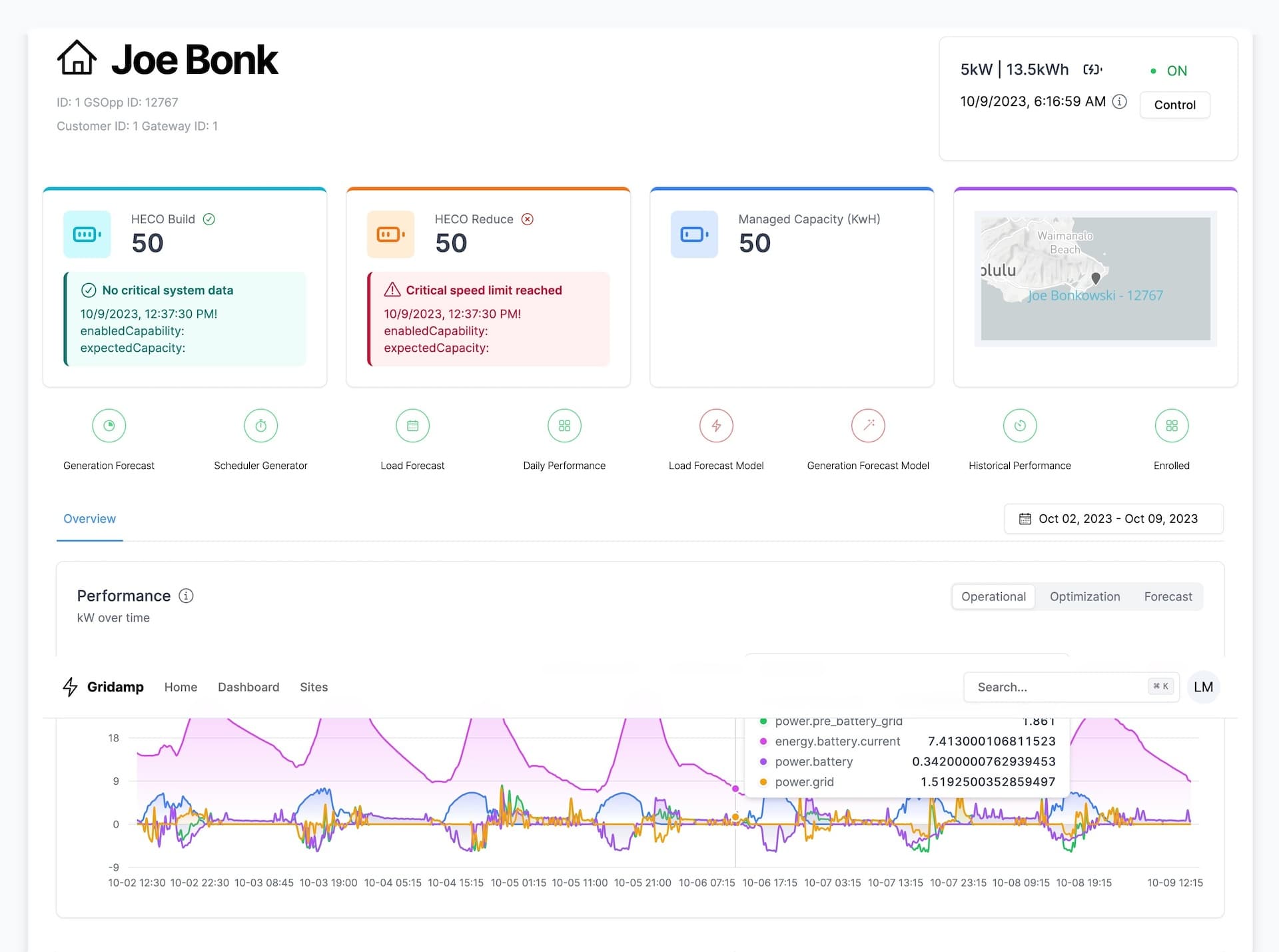Click the Enrolled icon
The width and height of the screenshot is (1279, 952).
pos(1172,426)
